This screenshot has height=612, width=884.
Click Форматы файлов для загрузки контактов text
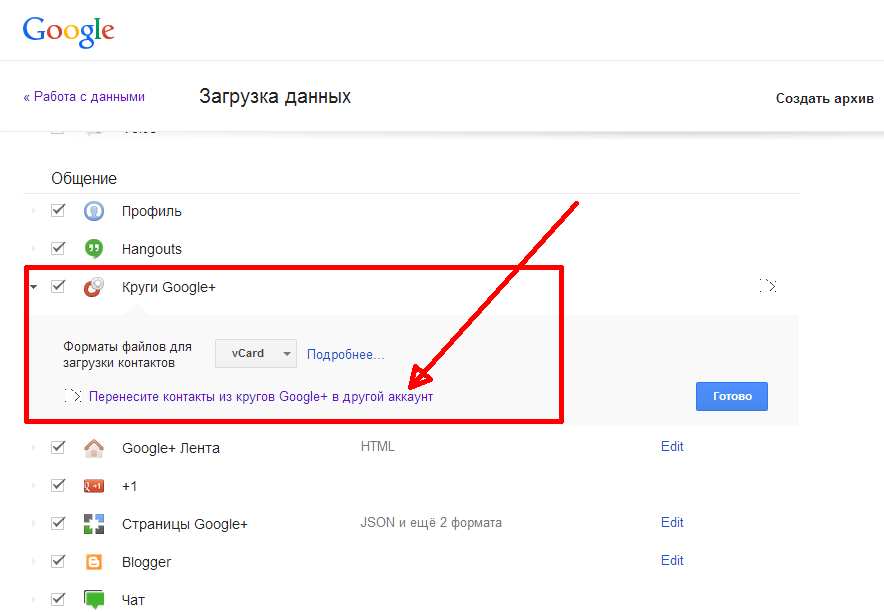pyautogui.click(x=127, y=354)
